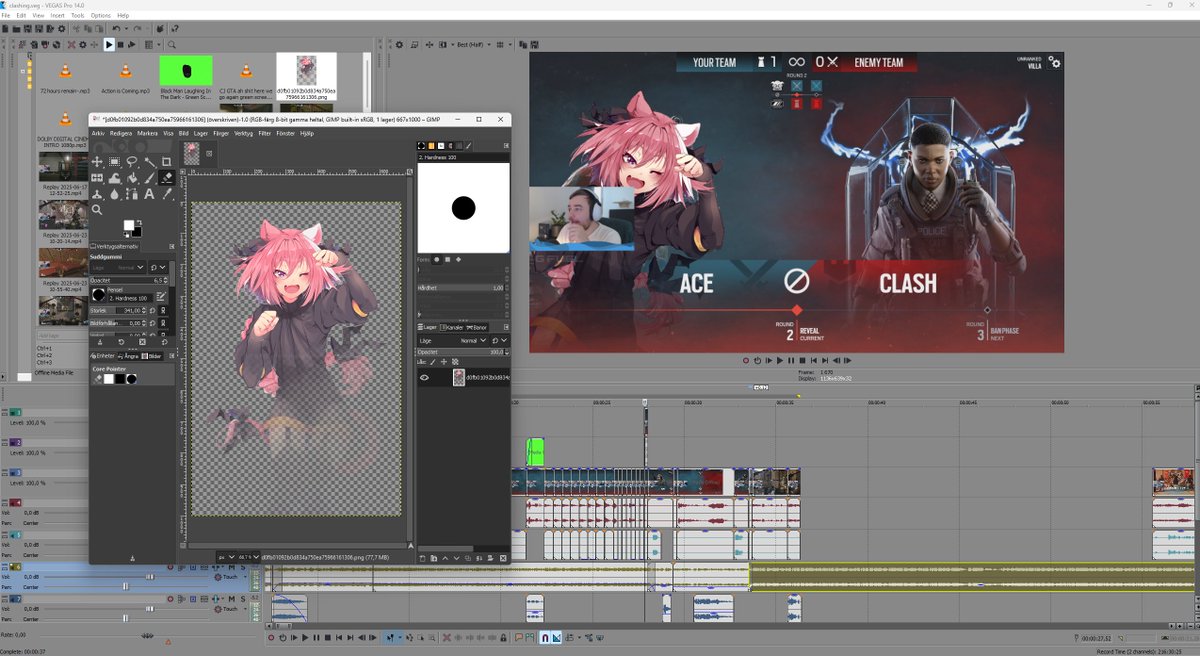Select the GIMP Eraser tool
The image size is (1200, 656).
[167, 178]
